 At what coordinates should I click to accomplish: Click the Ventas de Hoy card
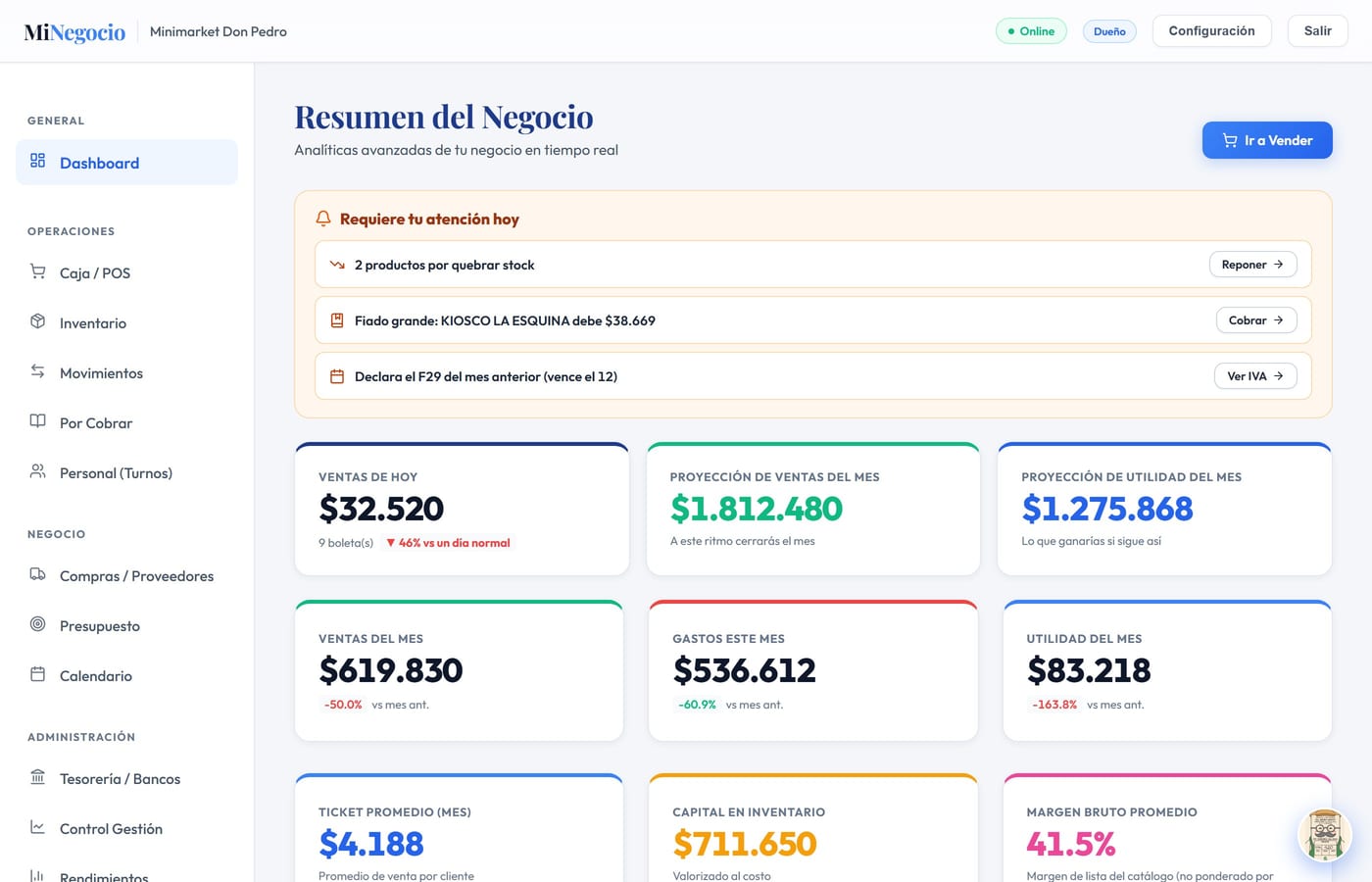pos(462,509)
